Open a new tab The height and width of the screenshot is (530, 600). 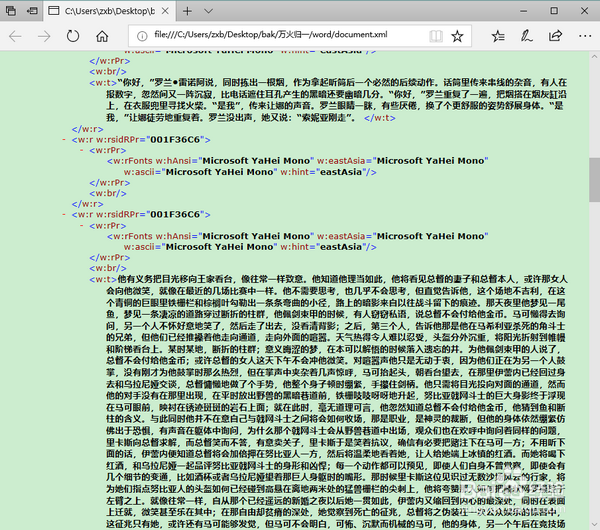[x=187, y=11]
